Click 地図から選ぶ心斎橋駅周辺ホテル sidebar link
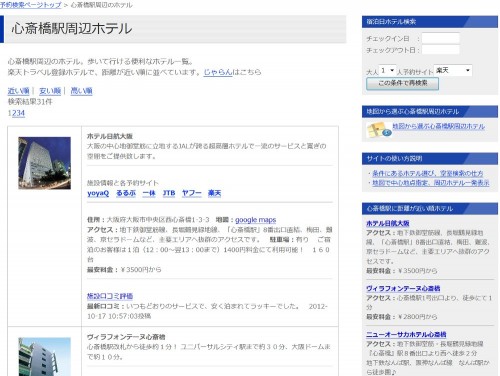This screenshot has height=376, width=500. coord(438,126)
